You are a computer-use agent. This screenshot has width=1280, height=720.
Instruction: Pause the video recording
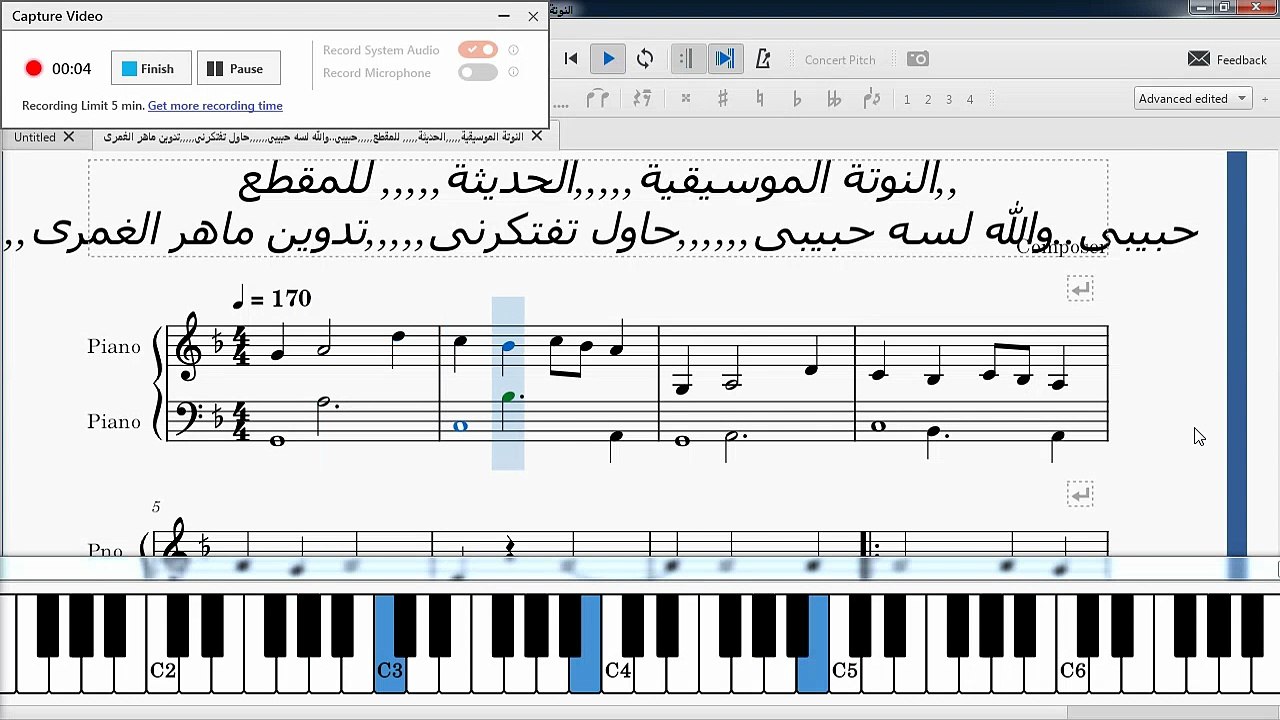(x=238, y=68)
